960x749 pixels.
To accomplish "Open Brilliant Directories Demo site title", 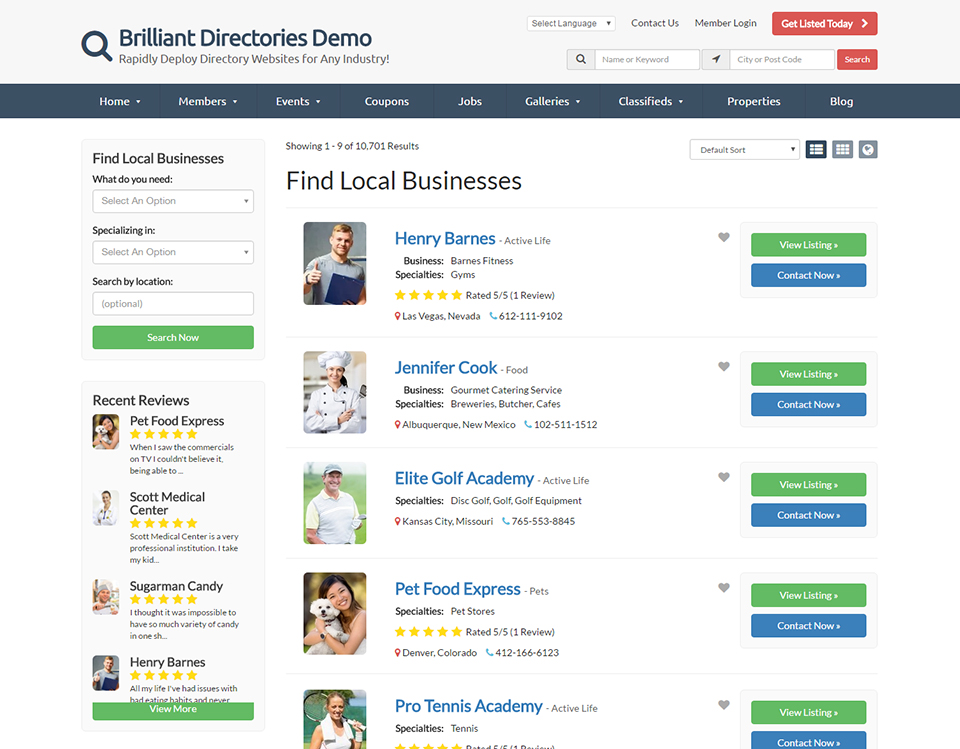I will (x=245, y=38).
